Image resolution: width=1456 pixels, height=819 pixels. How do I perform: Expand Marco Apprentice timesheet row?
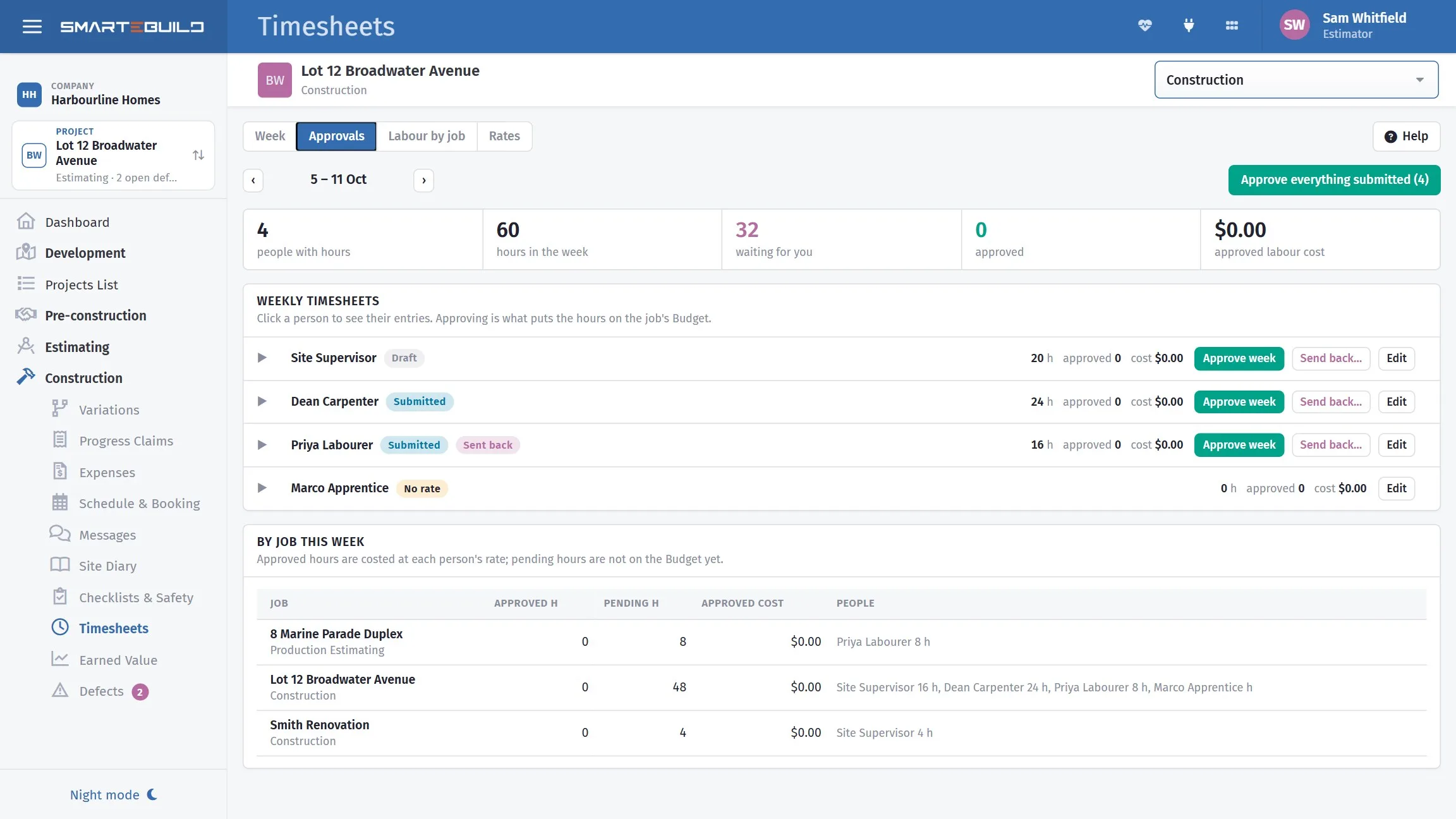[x=262, y=488]
